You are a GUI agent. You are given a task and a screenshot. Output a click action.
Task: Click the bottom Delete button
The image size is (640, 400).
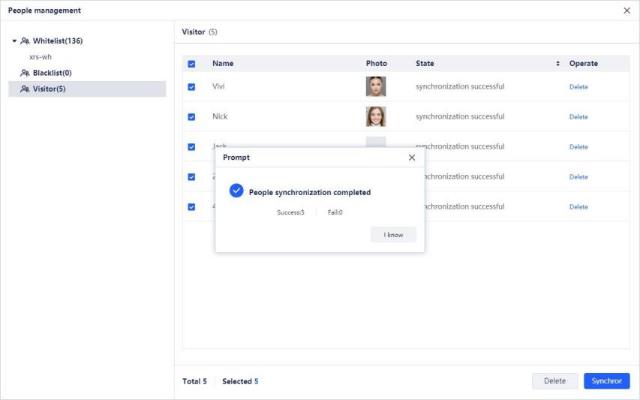click(x=554, y=381)
